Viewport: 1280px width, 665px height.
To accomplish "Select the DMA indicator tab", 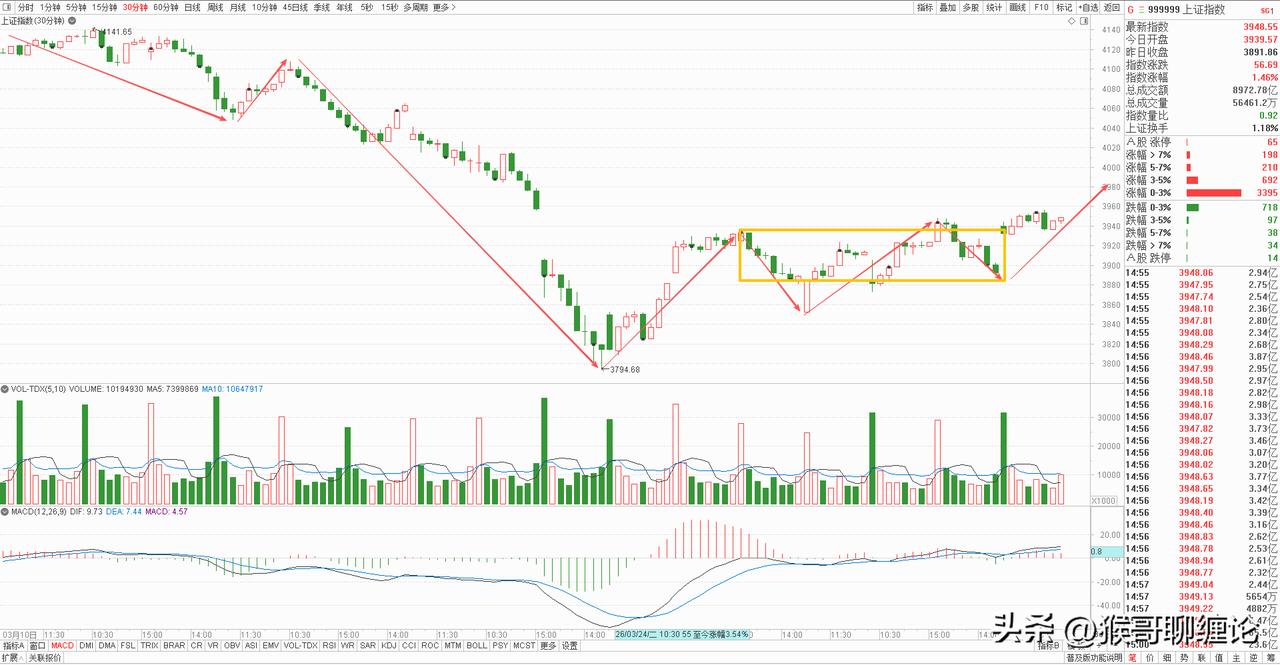I will (107, 645).
